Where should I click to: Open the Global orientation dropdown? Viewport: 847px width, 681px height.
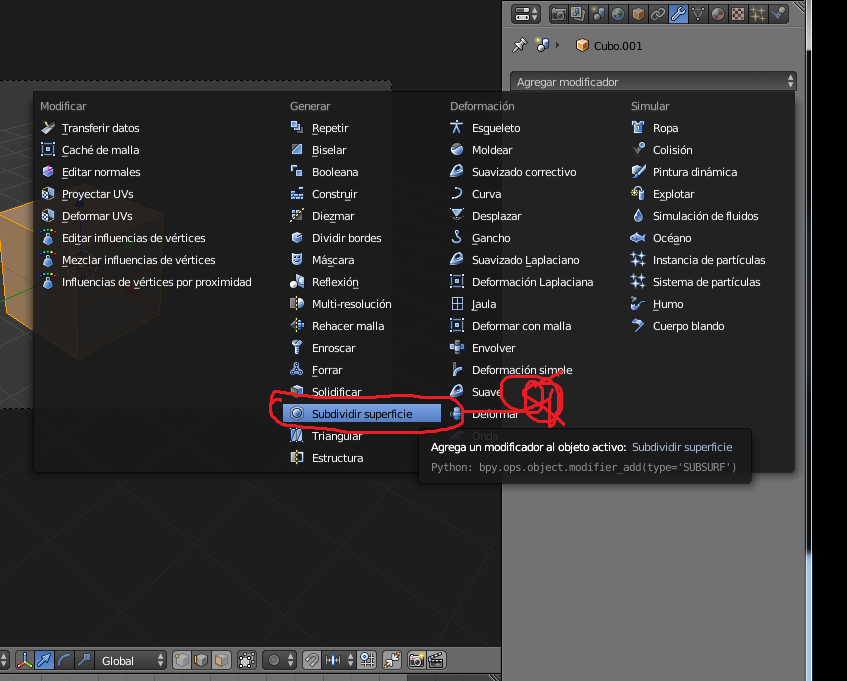coord(131,660)
